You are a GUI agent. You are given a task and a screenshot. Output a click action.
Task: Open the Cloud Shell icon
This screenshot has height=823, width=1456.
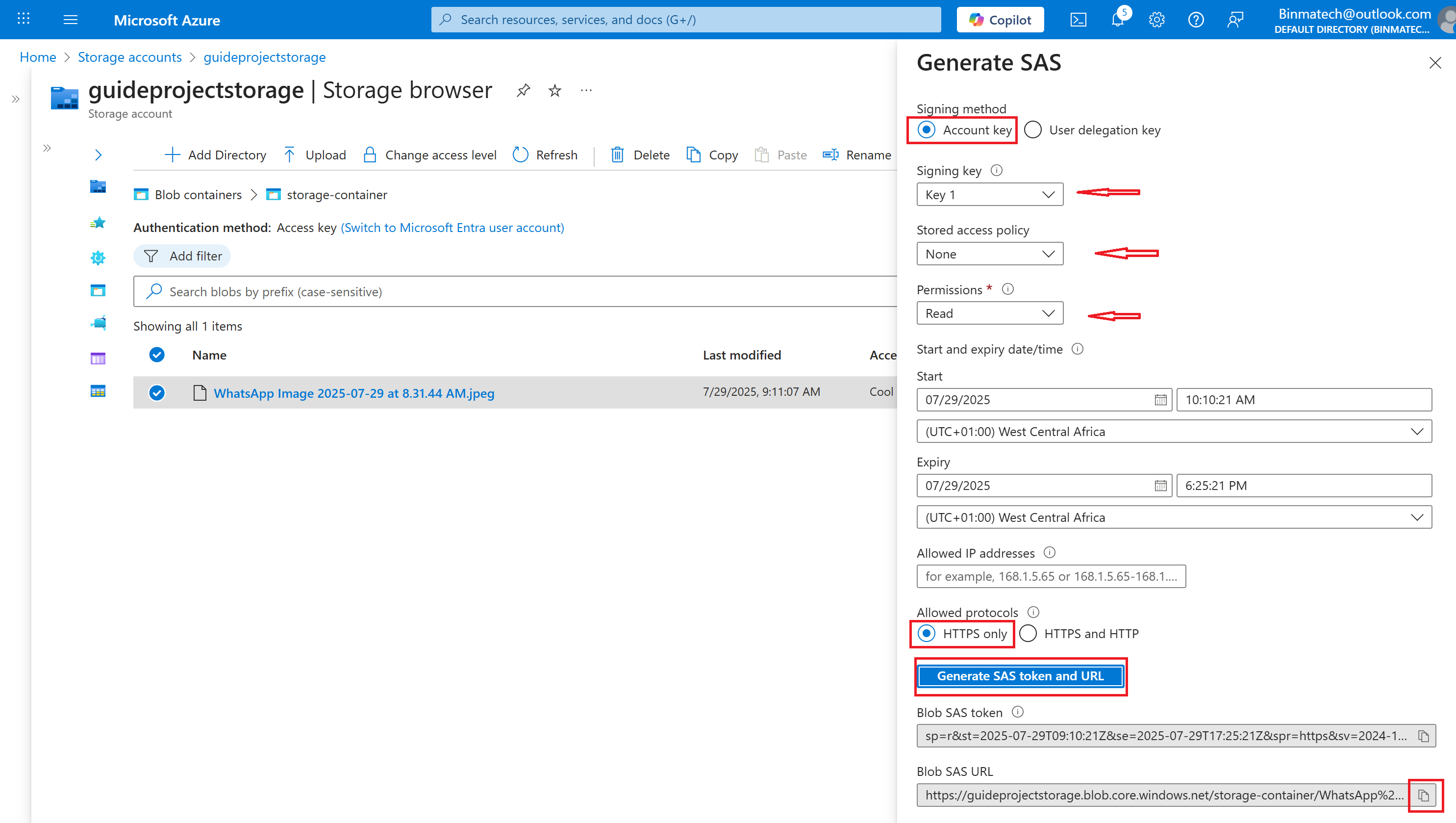point(1078,20)
